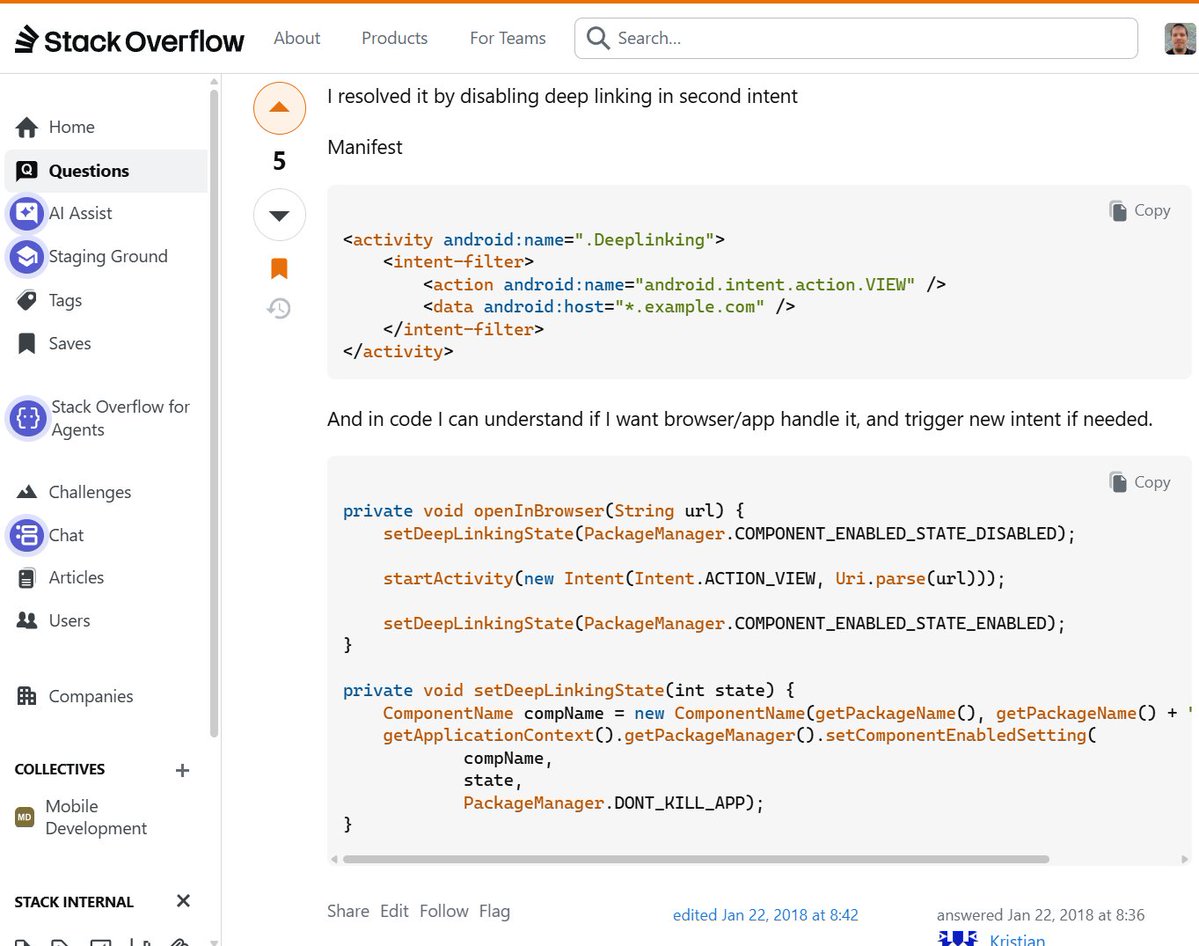The height and width of the screenshot is (946, 1199).
Task: Share this answer
Action: point(348,911)
